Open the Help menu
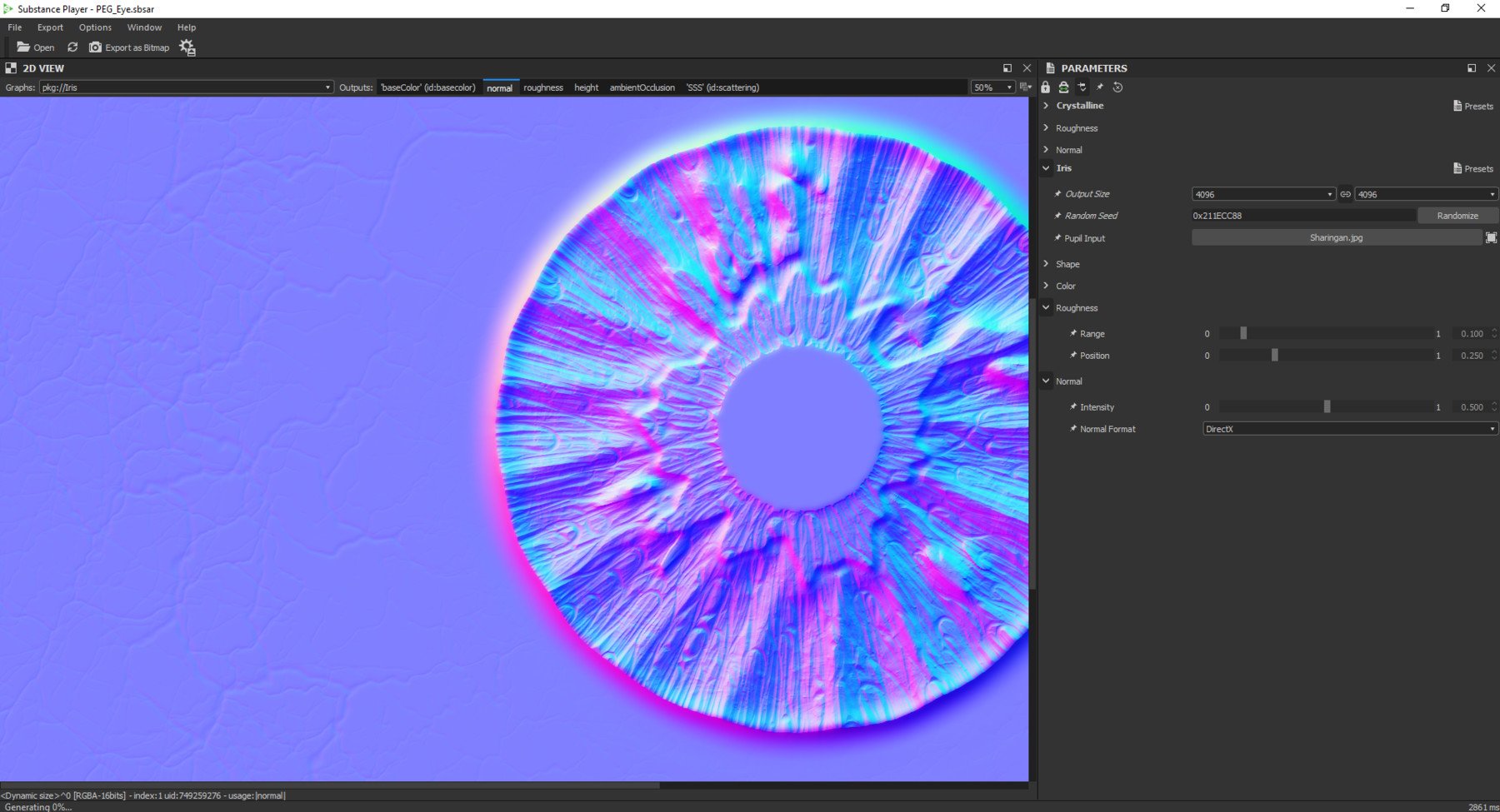This screenshot has height=812, width=1500. (x=187, y=27)
